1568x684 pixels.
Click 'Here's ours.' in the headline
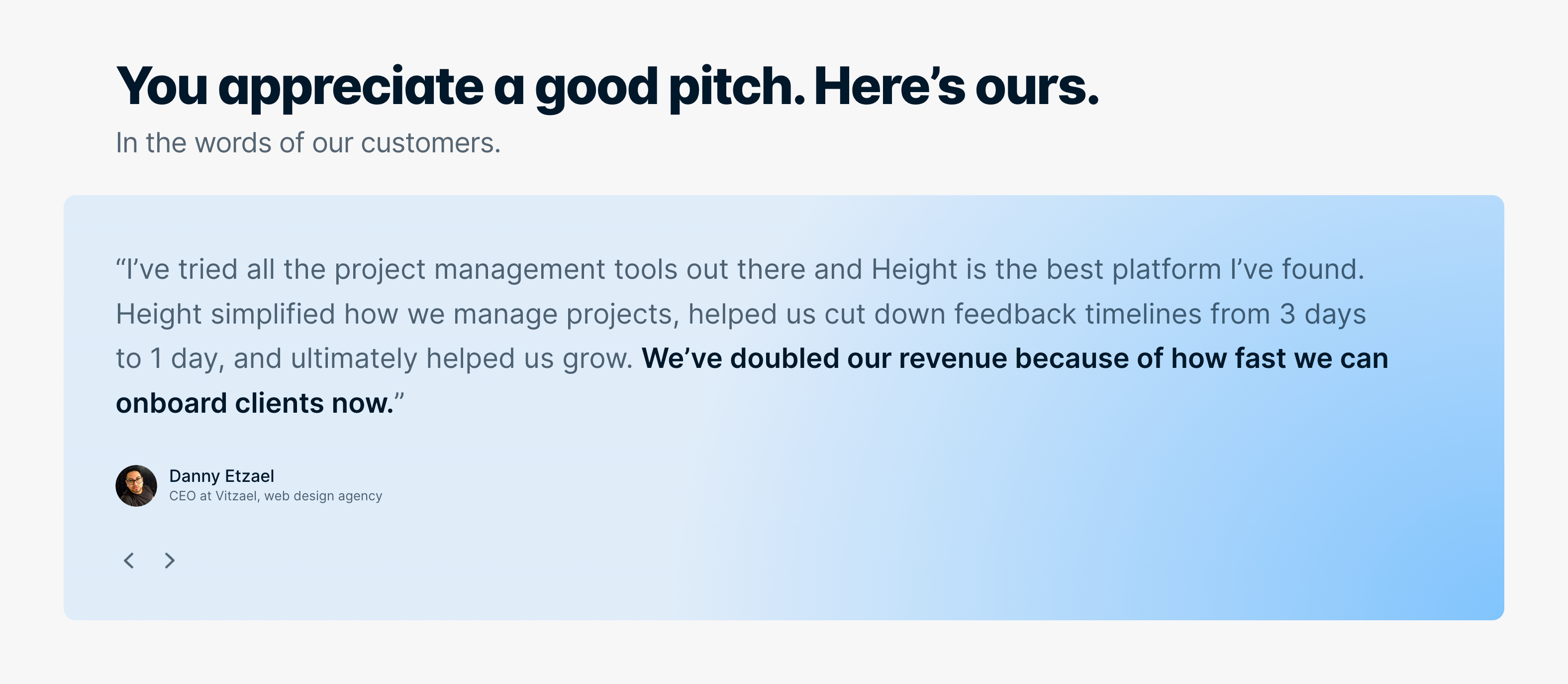point(956,87)
